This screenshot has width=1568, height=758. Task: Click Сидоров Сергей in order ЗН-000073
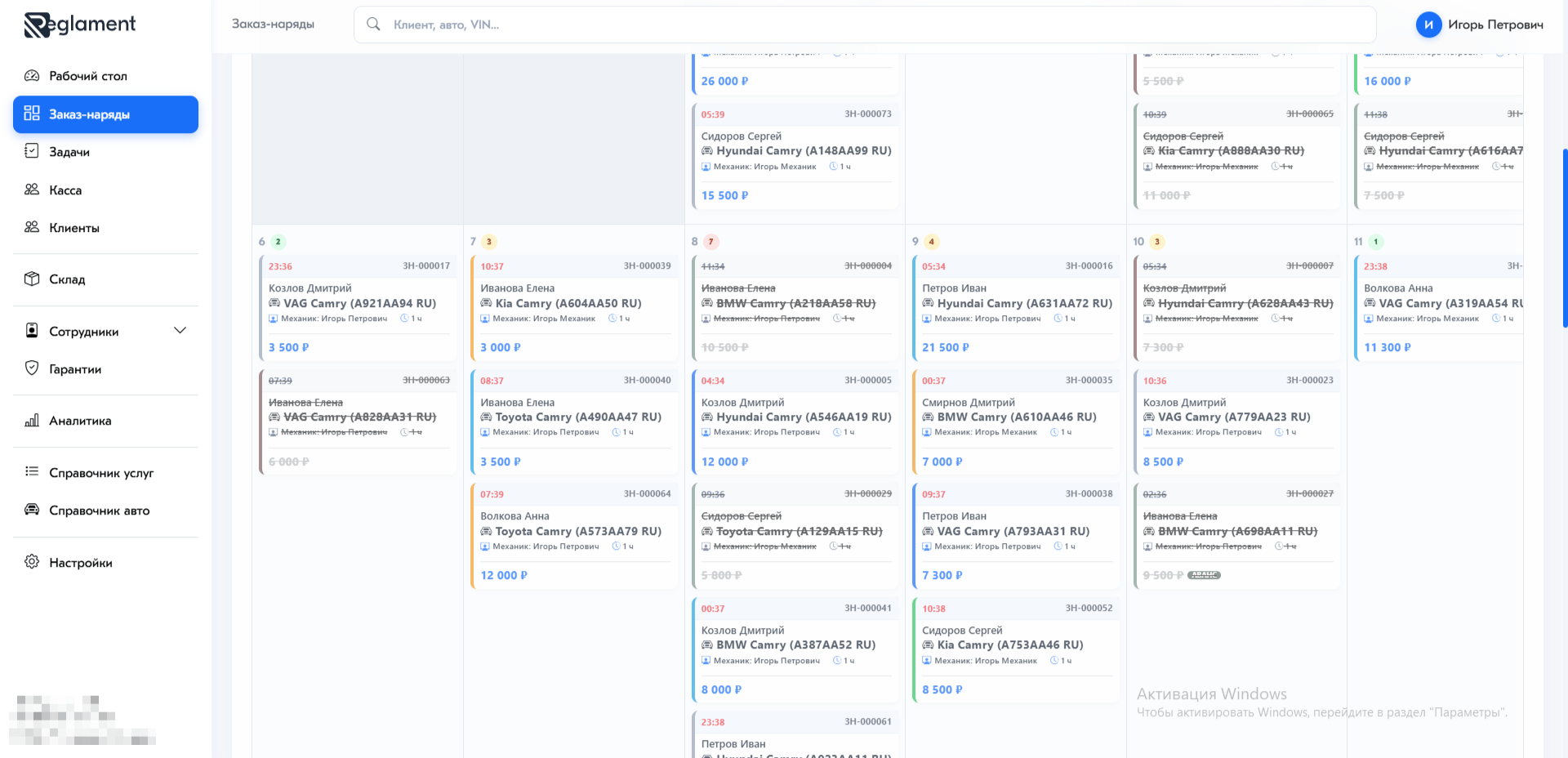[x=742, y=136]
